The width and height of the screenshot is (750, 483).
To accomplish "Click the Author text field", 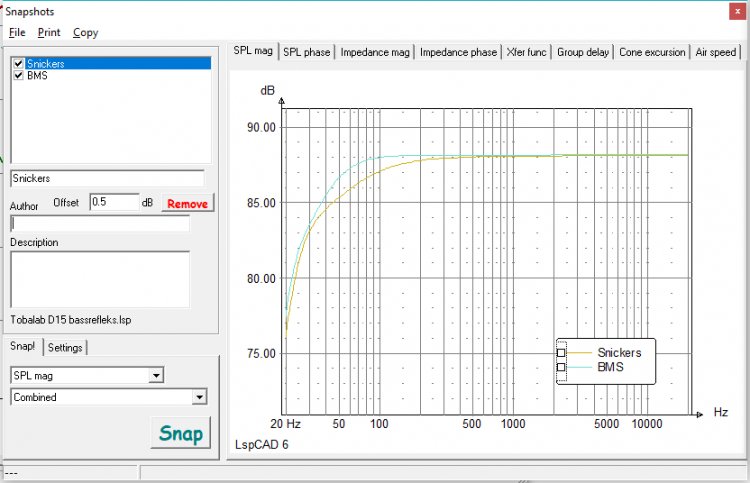I will coord(99,224).
